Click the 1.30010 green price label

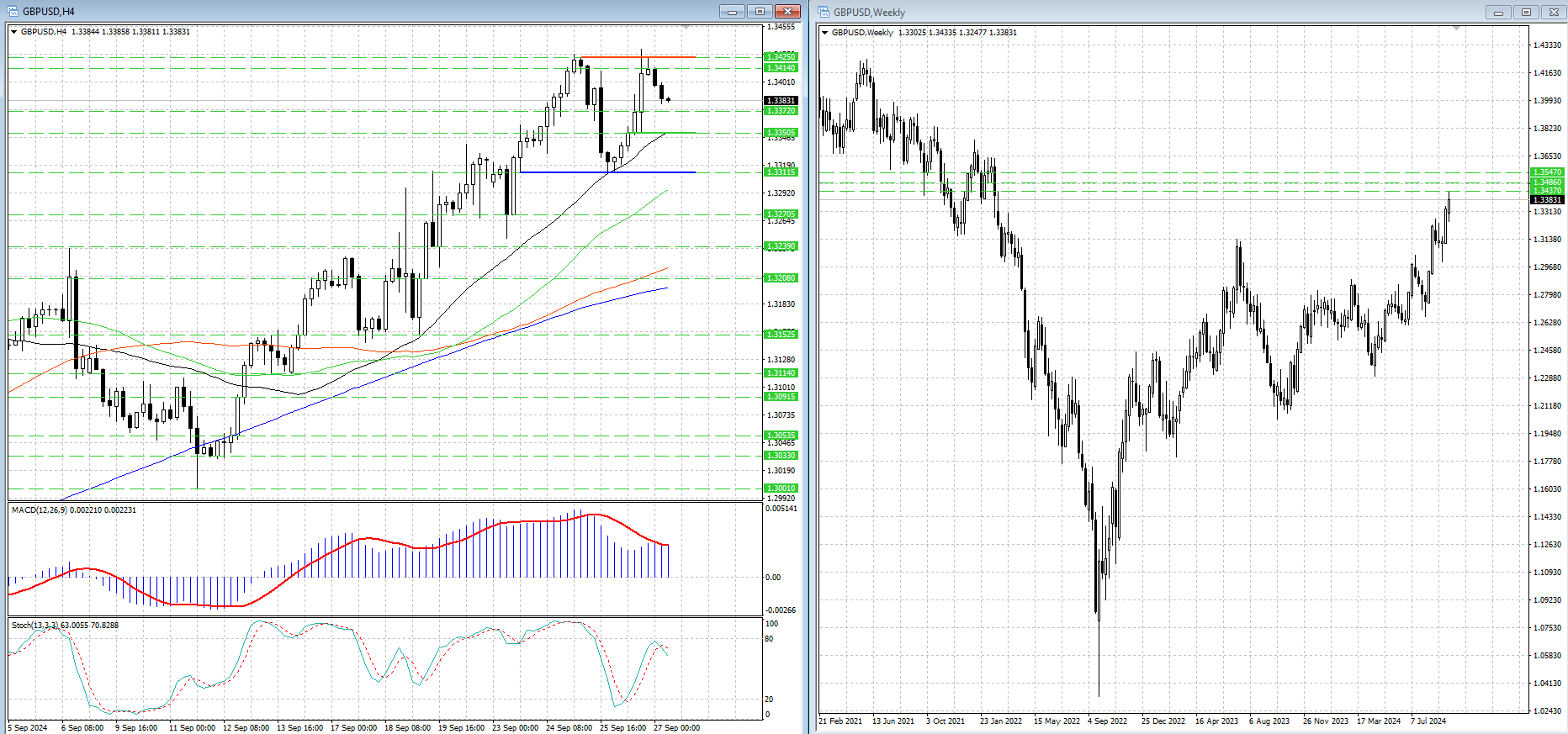click(x=781, y=488)
